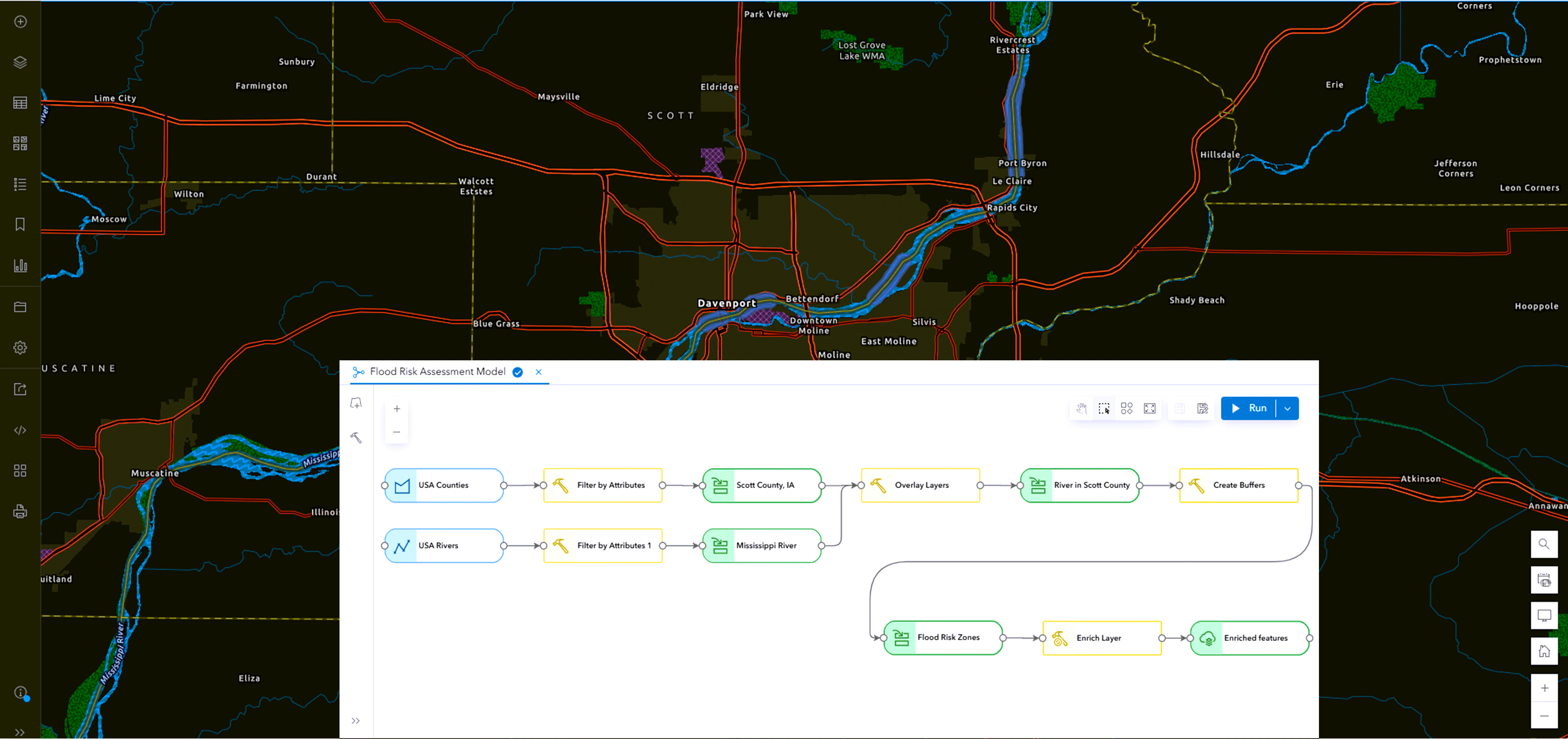Zoom in on the model canvas
This screenshot has width=1568, height=739.
[x=397, y=409]
